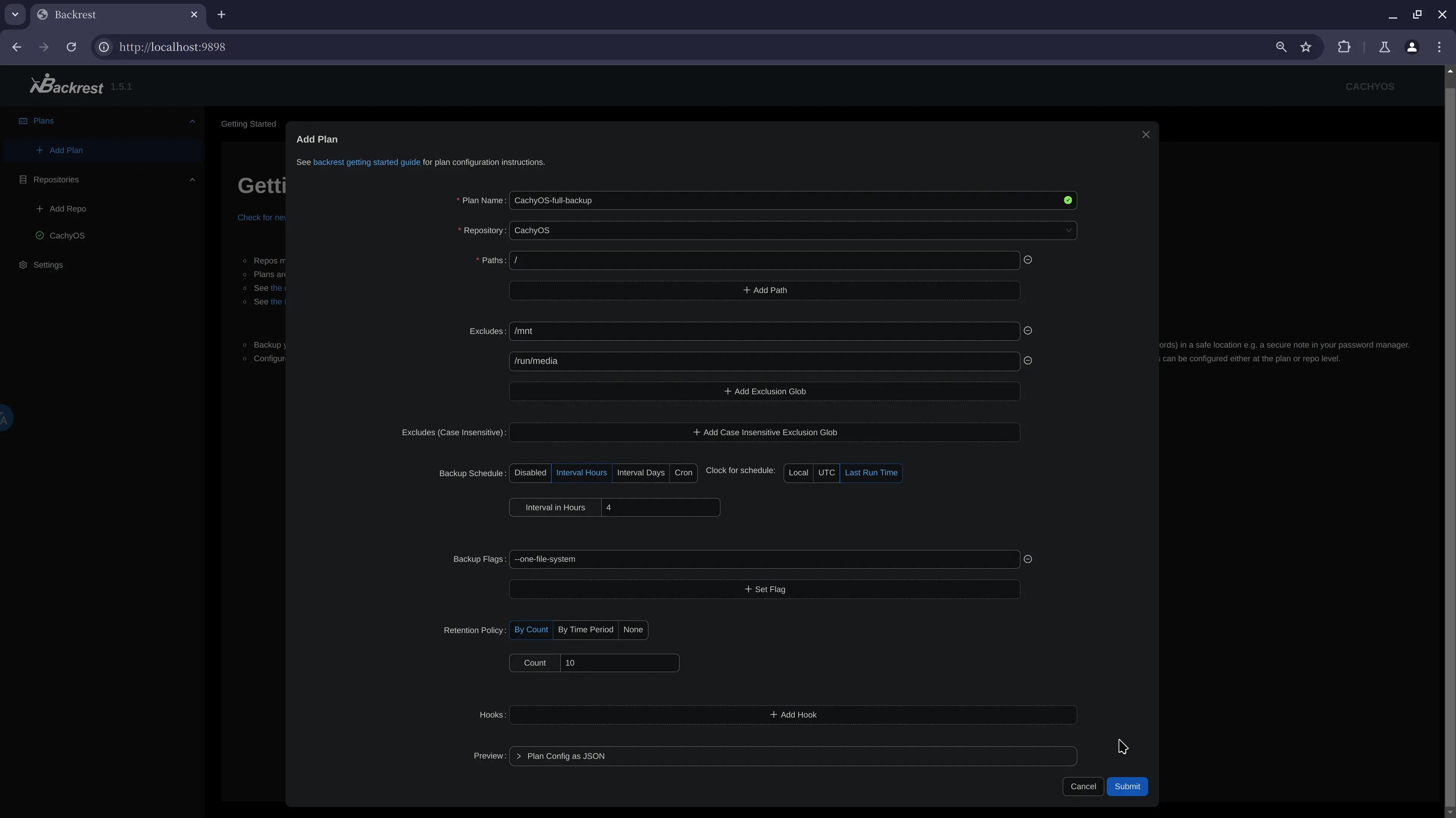Open the Chrome labs flask icon
The height and width of the screenshot is (818, 1456).
point(1384,47)
